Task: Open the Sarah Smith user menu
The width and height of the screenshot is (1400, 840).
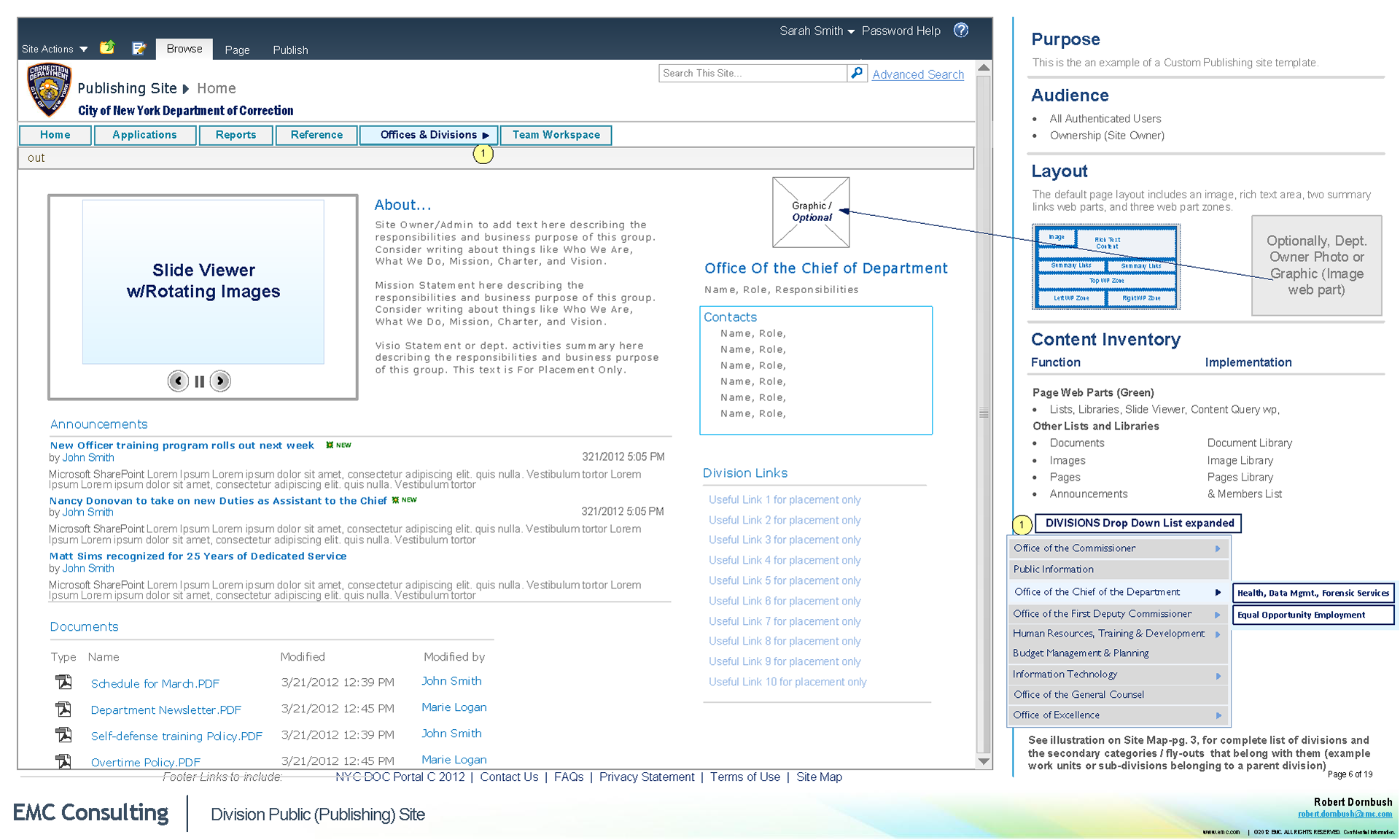Action: click(x=816, y=31)
